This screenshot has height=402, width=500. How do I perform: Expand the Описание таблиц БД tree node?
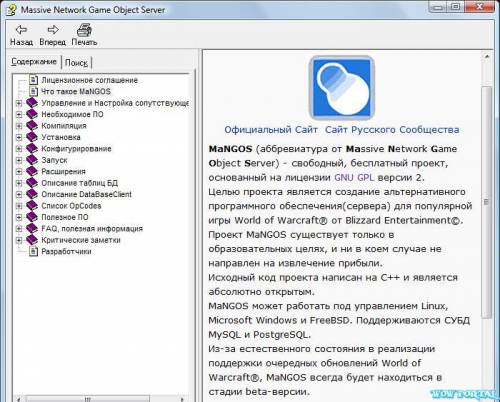pyautogui.click(x=19, y=183)
